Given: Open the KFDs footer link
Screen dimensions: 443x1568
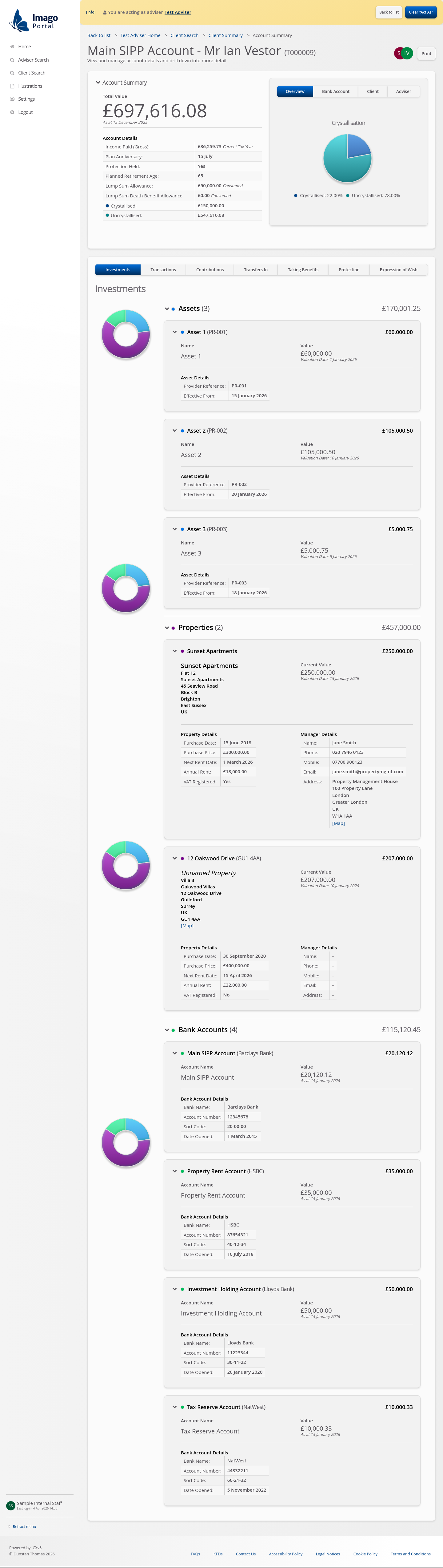Looking at the screenshot, I should (x=218, y=1554).
